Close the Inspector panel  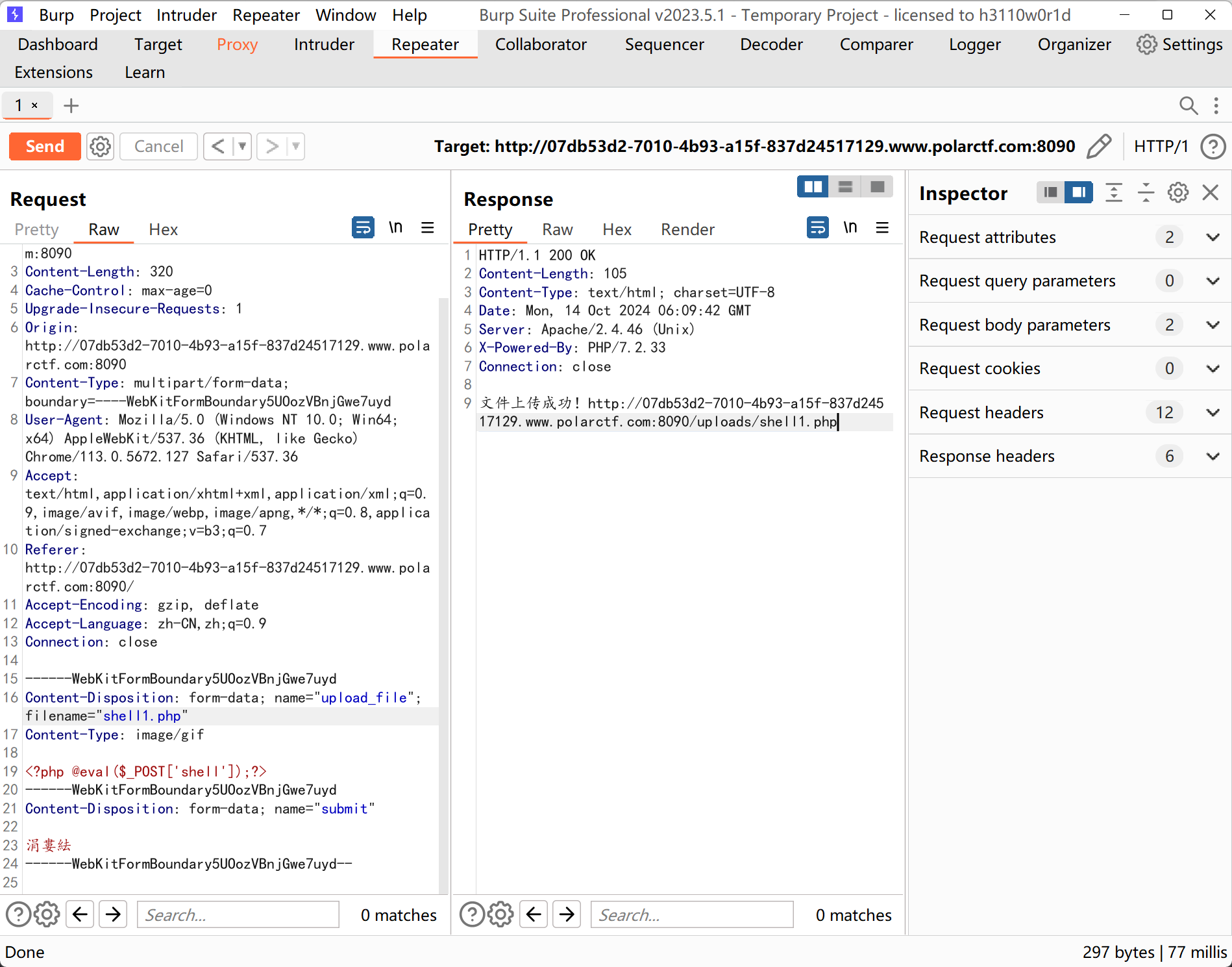1210,192
